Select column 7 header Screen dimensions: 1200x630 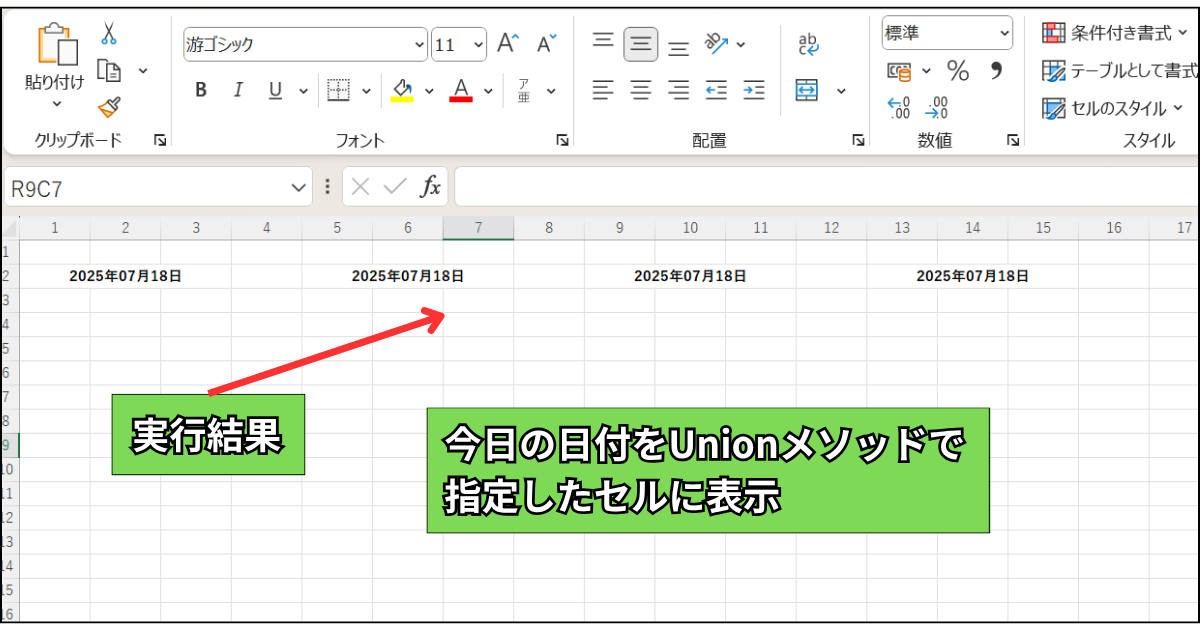pyautogui.click(x=478, y=228)
